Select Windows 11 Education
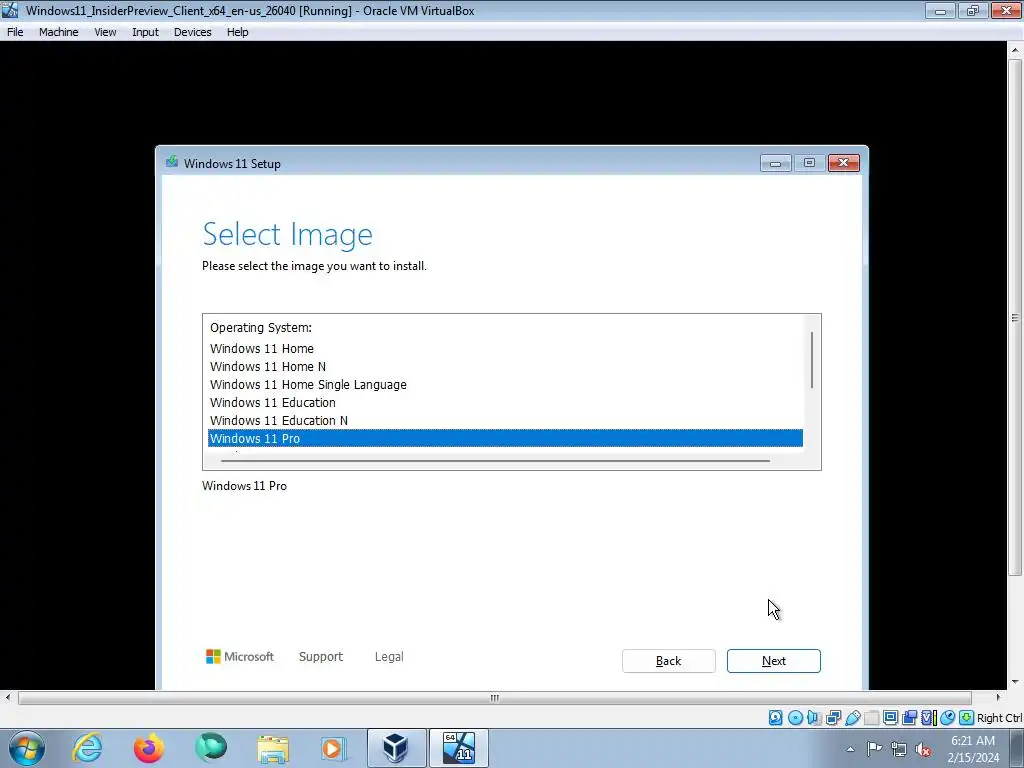1024x768 pixels. click(505, 402)
